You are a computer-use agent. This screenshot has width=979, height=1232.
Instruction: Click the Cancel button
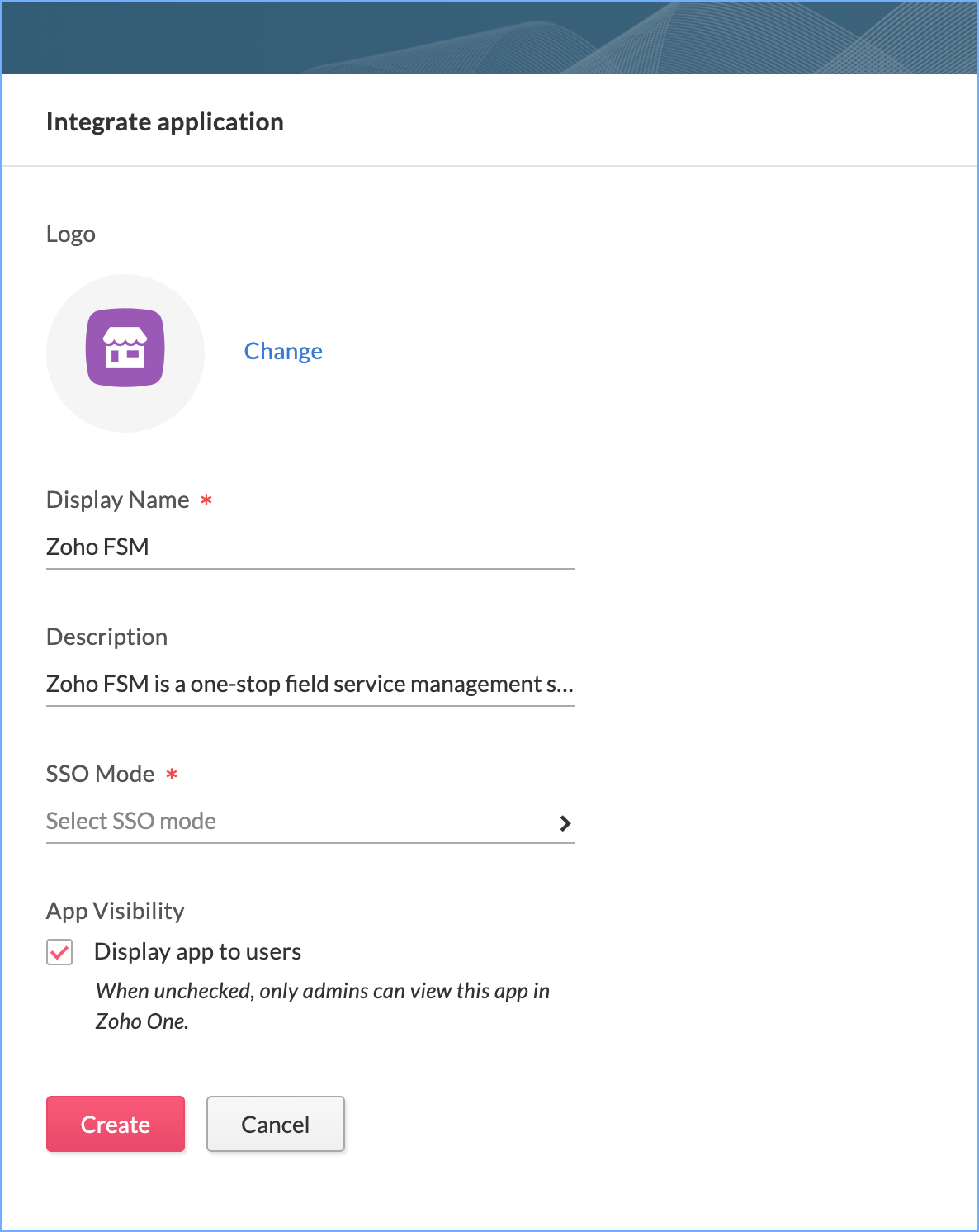[x=276, y=1124]
